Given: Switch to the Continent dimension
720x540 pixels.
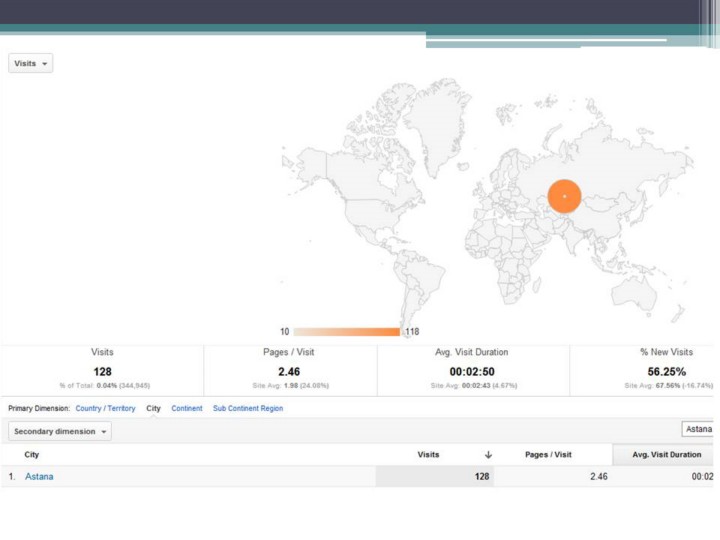Looking at the screenshot, I should [187, 408].
